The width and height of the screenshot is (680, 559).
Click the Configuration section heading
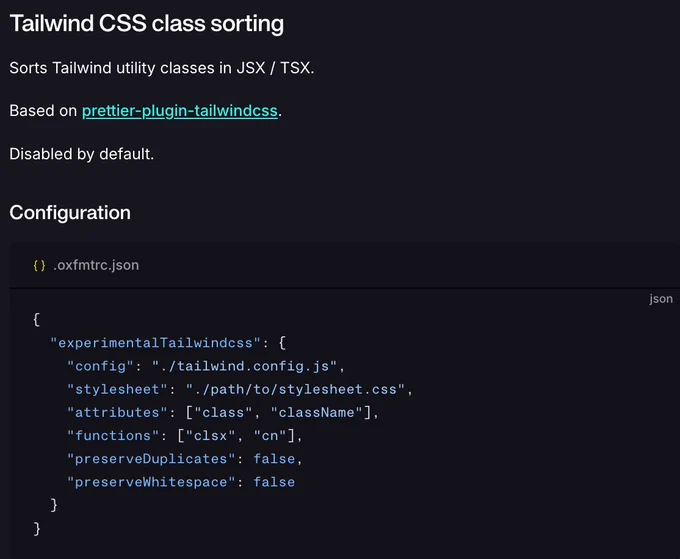pyautogui.click(x=70, y=212)
